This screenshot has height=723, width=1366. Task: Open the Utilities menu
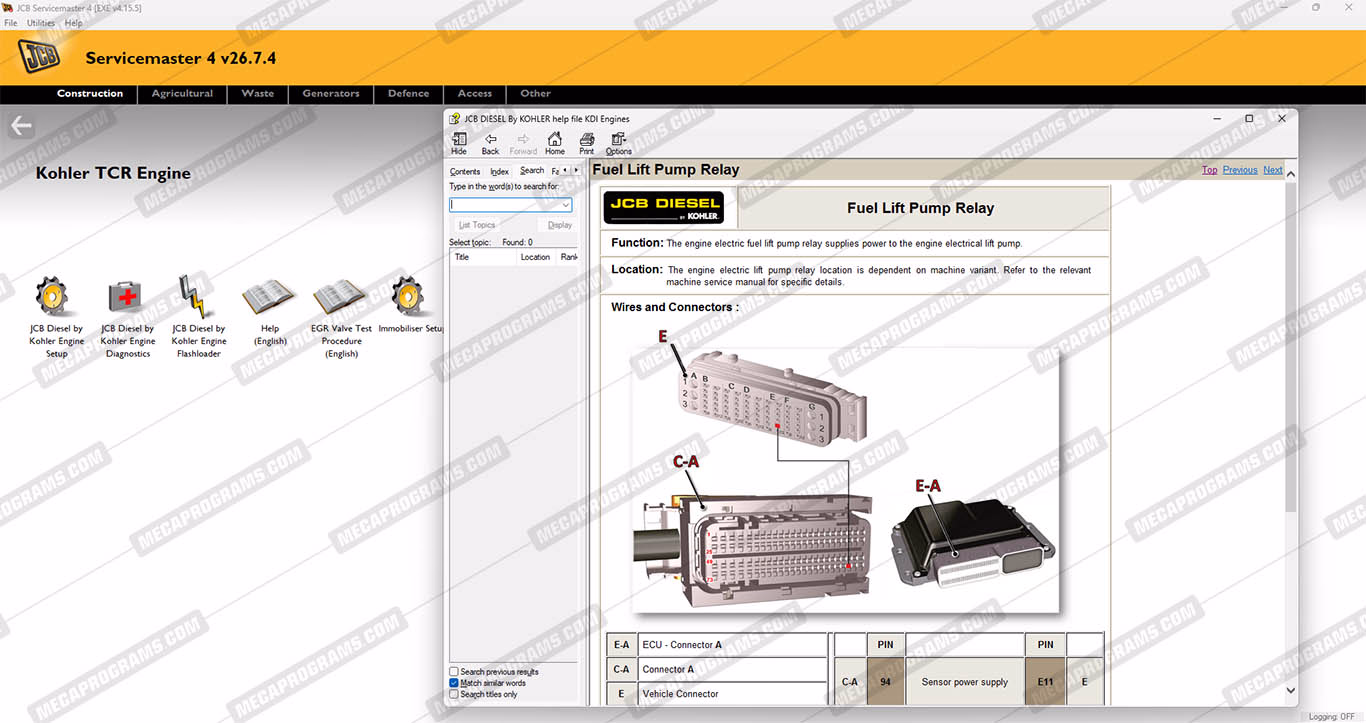pos(41,23)
